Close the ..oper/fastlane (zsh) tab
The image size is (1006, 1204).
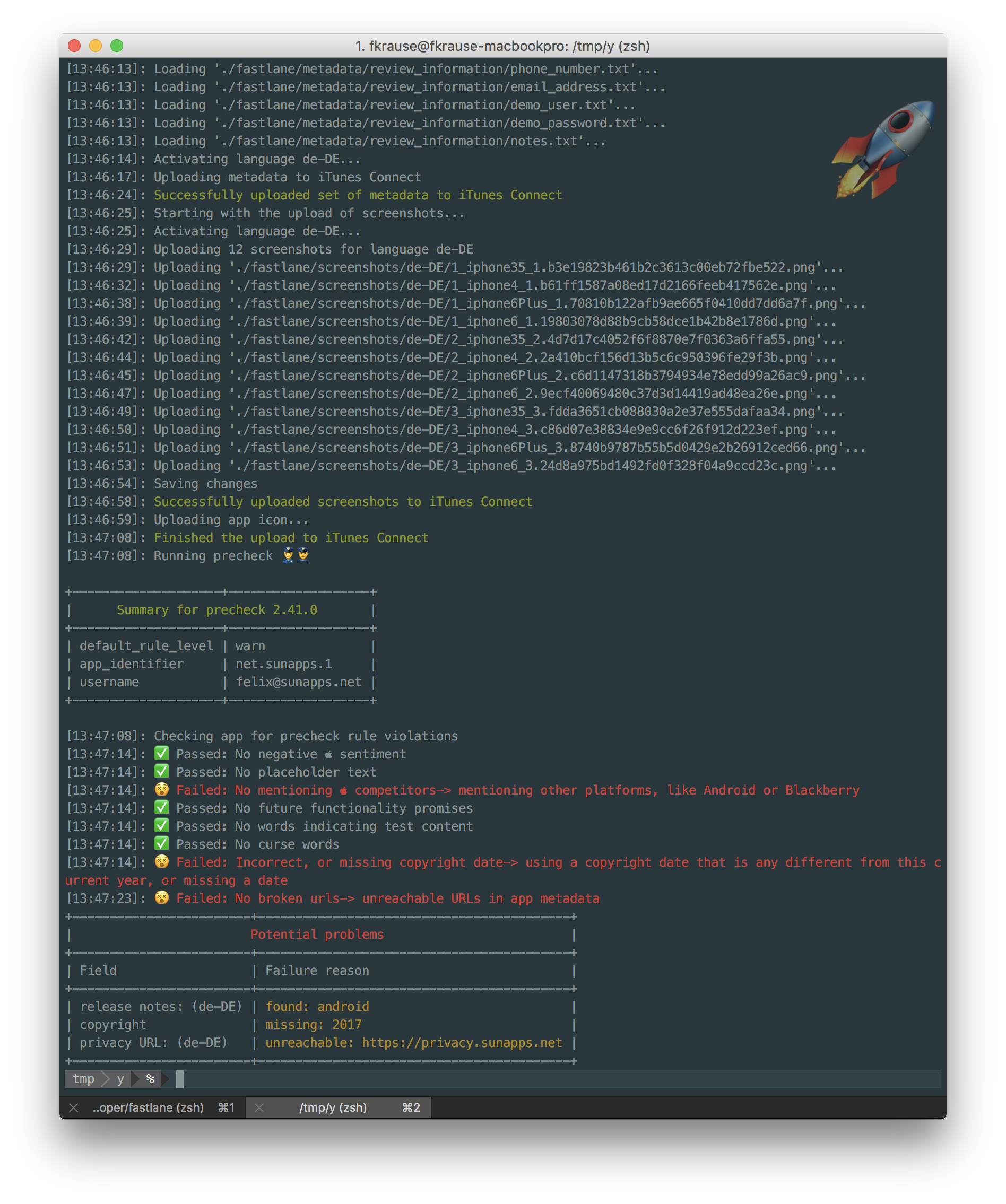(73, 1107)
